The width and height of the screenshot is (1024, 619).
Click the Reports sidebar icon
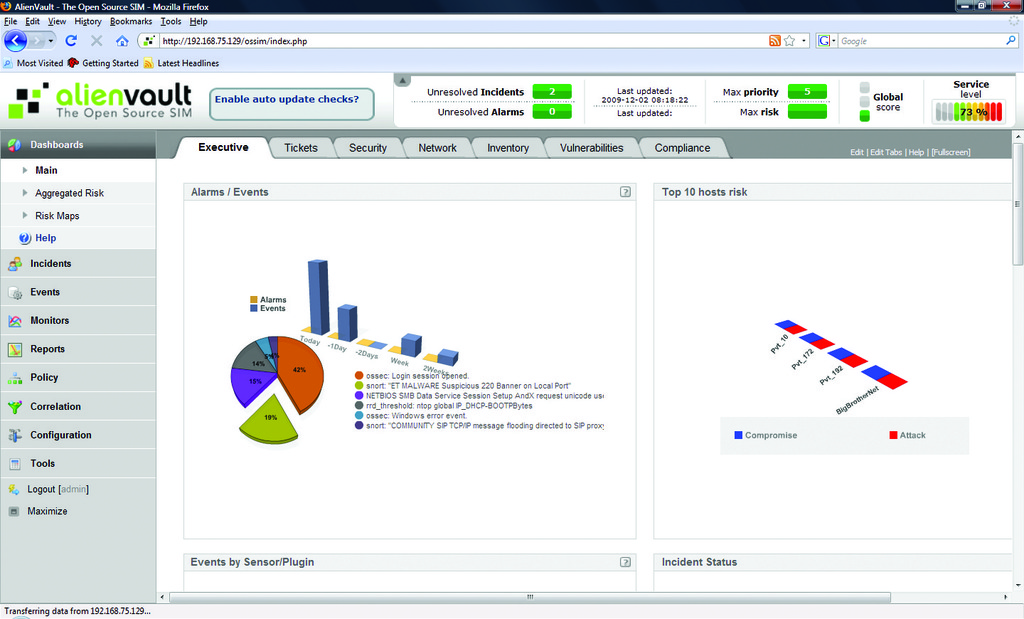click(x=14, y=350)
